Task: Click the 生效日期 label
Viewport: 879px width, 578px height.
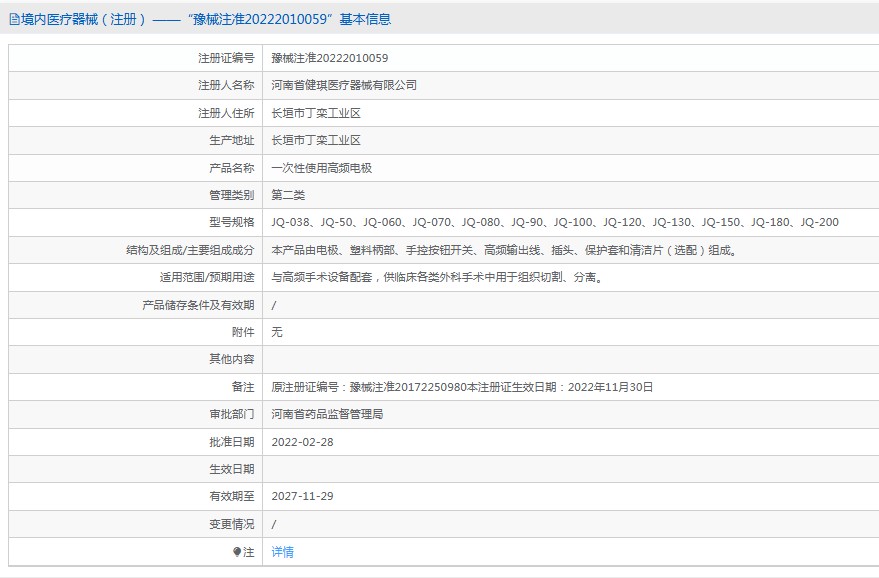Action: (x=232, y=469)
